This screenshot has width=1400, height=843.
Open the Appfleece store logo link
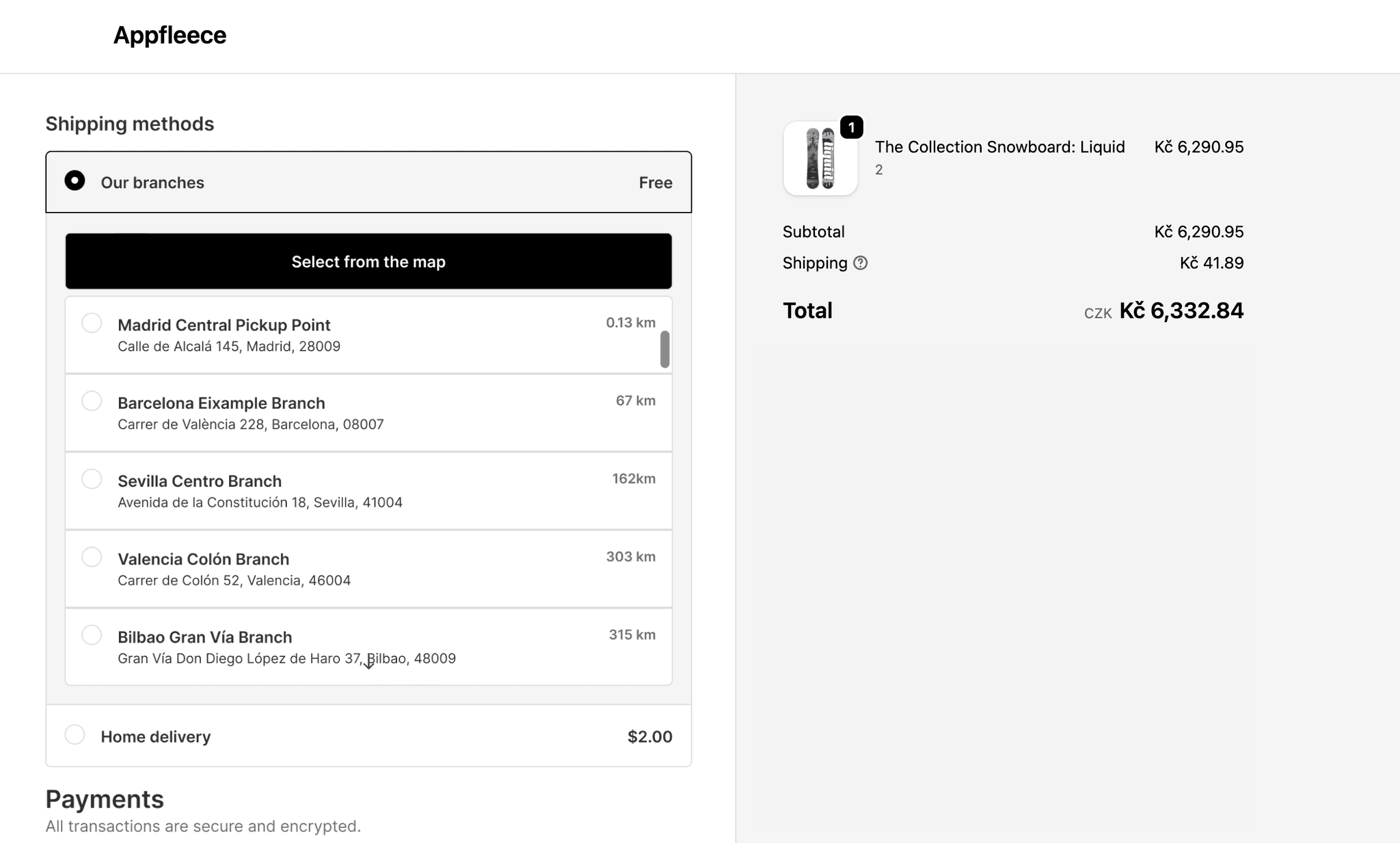170,35
